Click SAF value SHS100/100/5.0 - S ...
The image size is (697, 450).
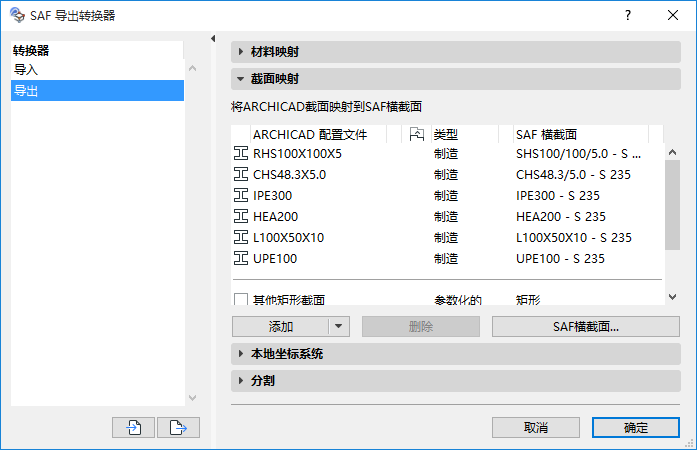(x=578, y=153)
